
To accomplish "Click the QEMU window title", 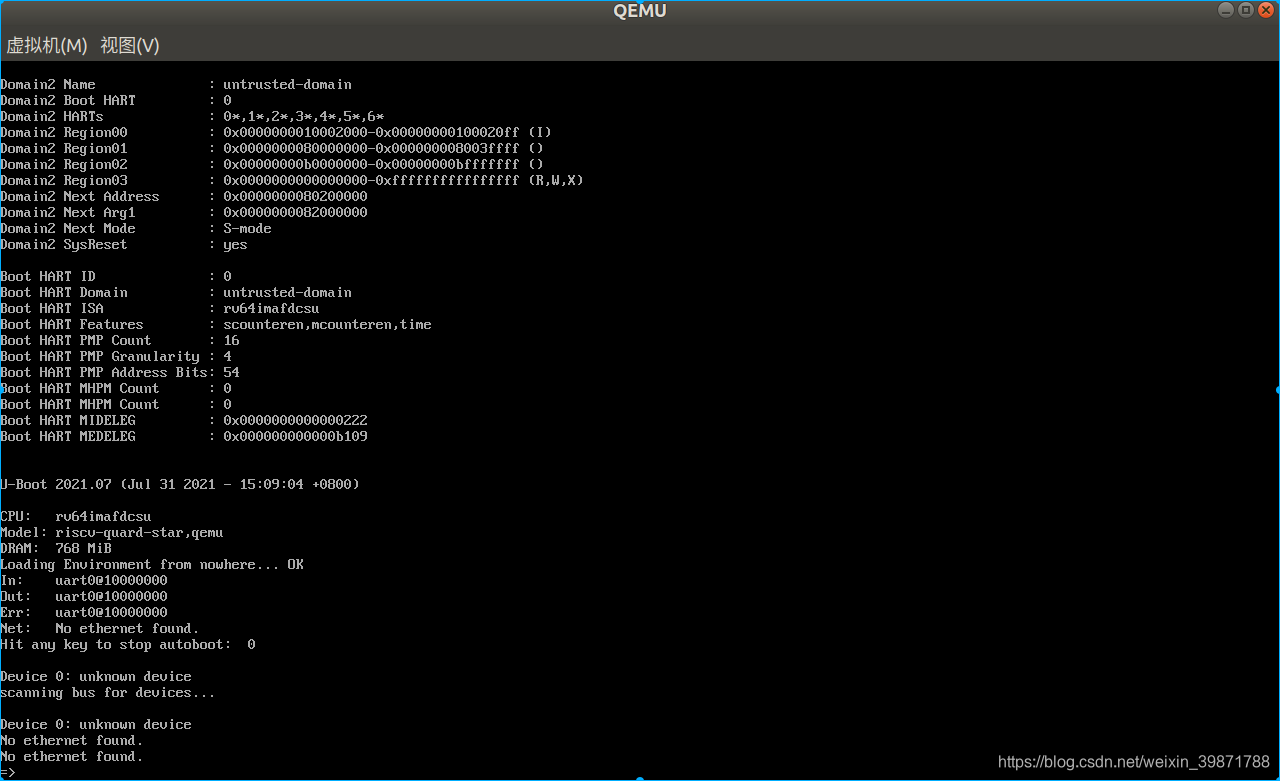I will point(640,10).
